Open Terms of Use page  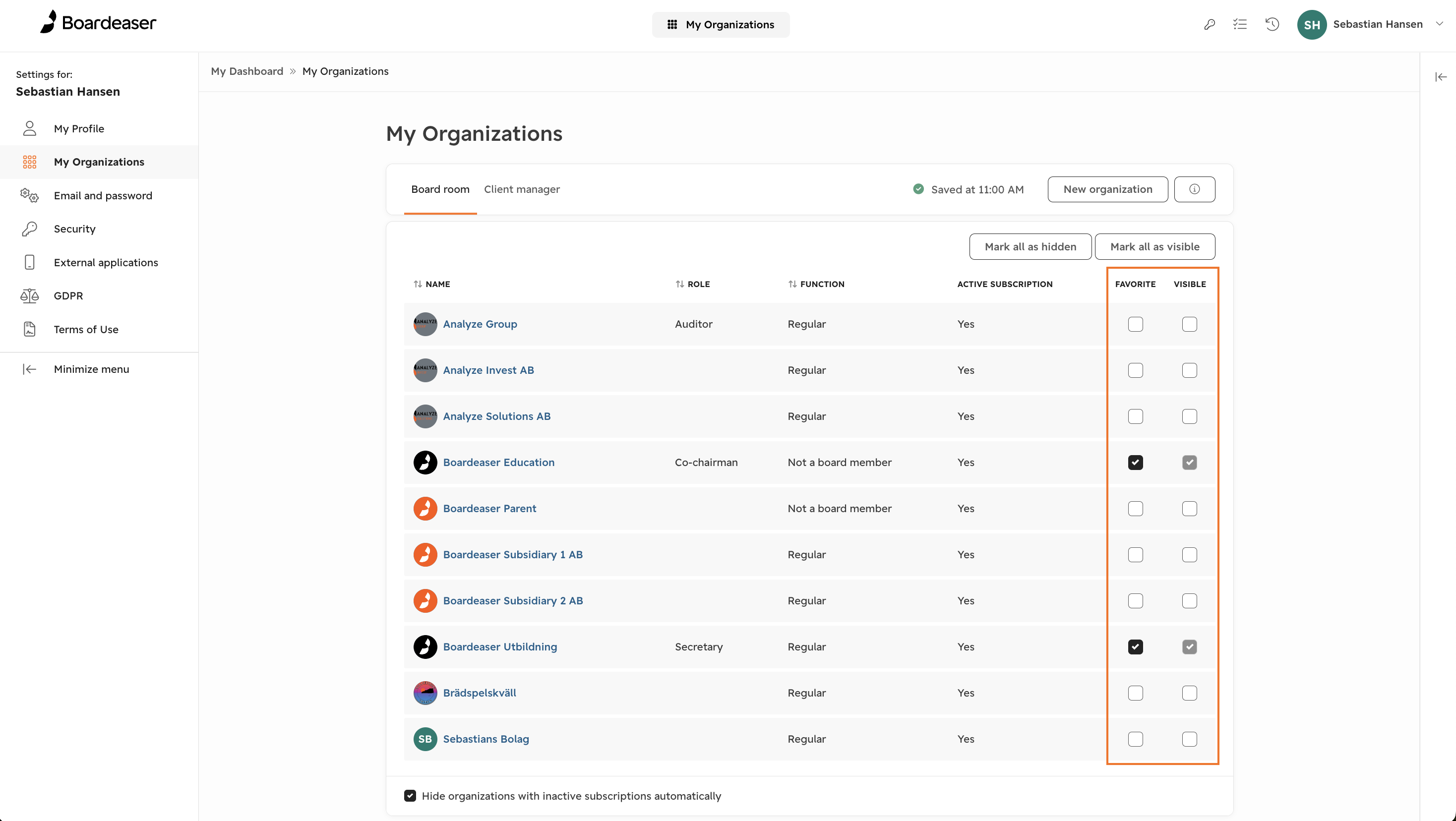(99, 329)
